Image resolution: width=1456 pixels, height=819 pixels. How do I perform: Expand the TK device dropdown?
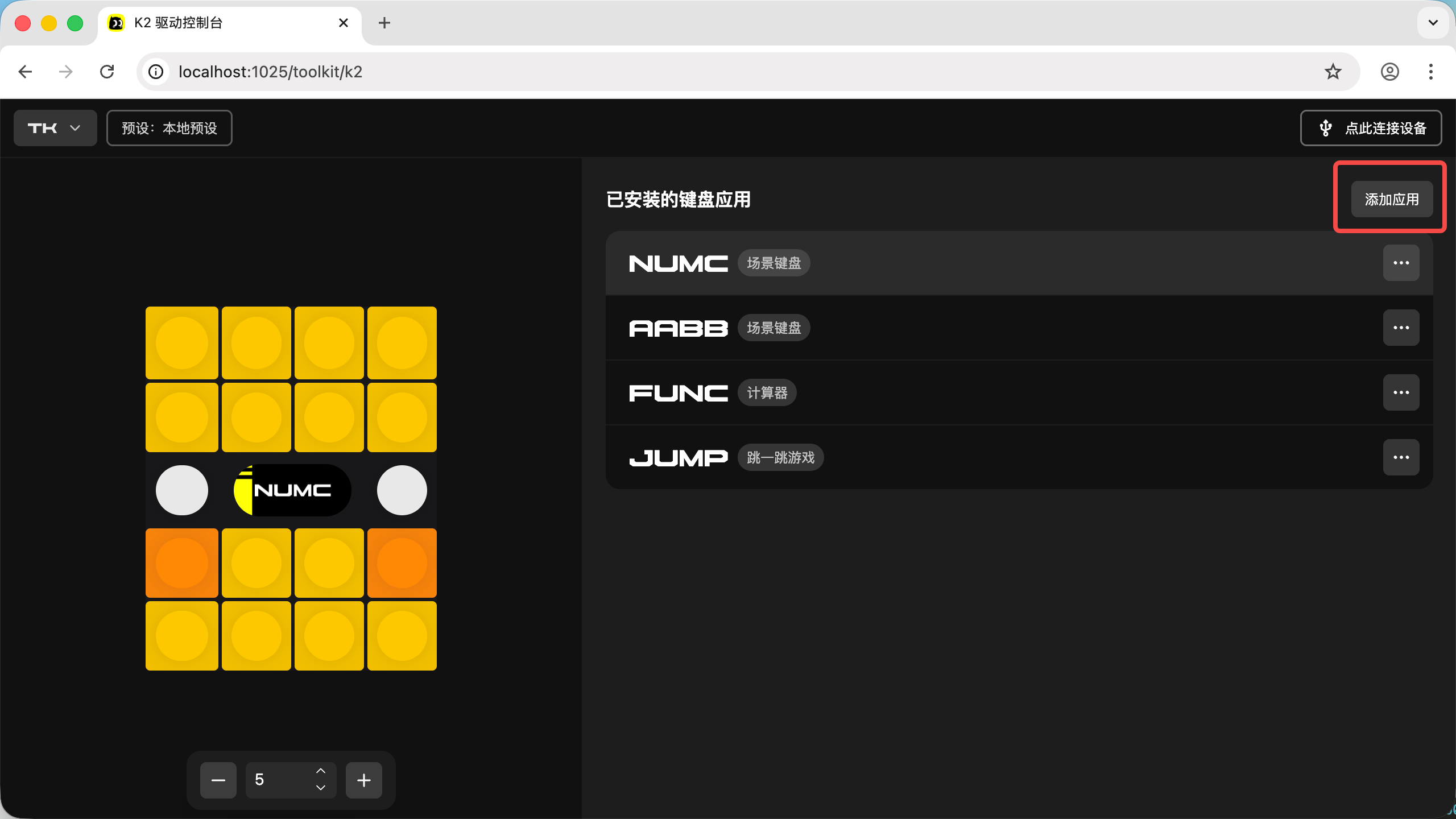[55, 128]
